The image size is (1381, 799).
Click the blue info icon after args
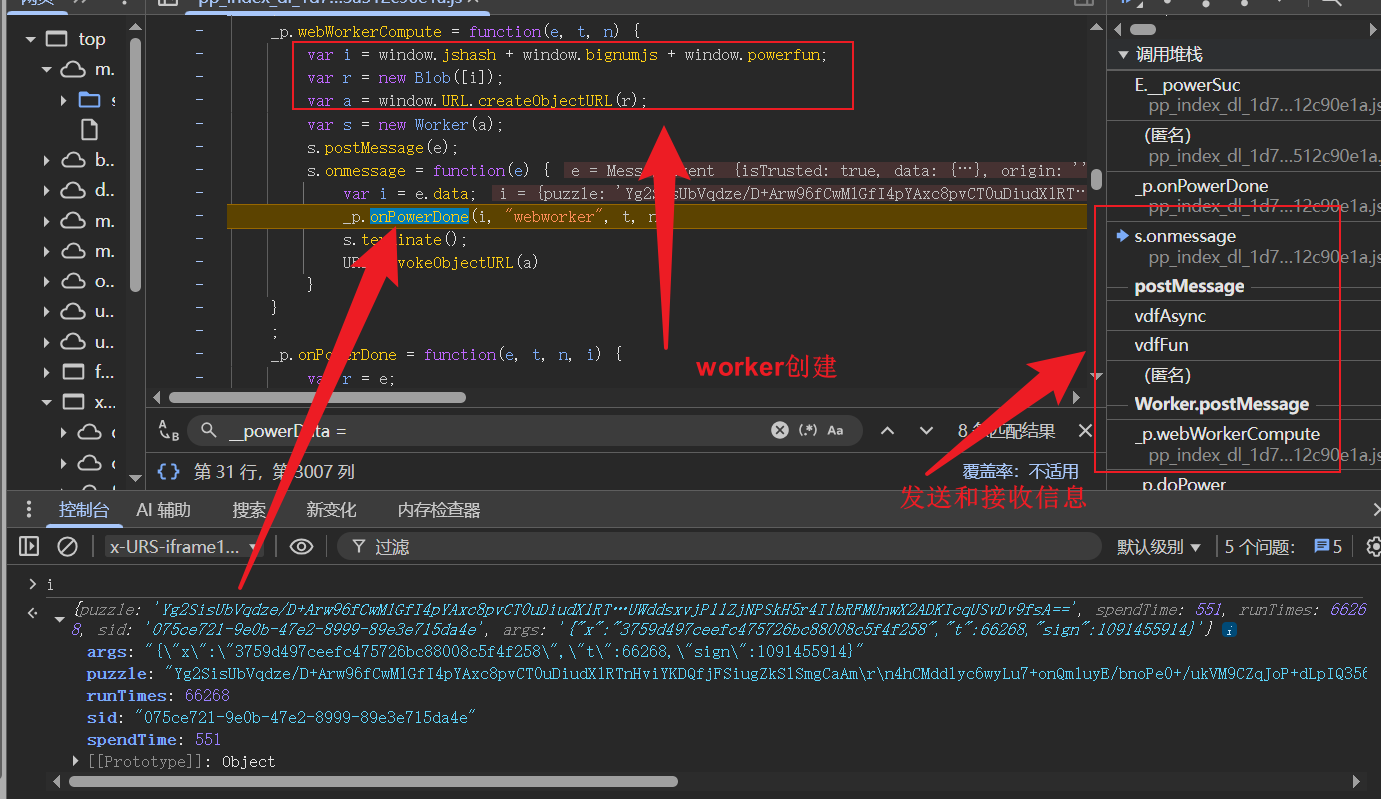tap(1229, 630)
